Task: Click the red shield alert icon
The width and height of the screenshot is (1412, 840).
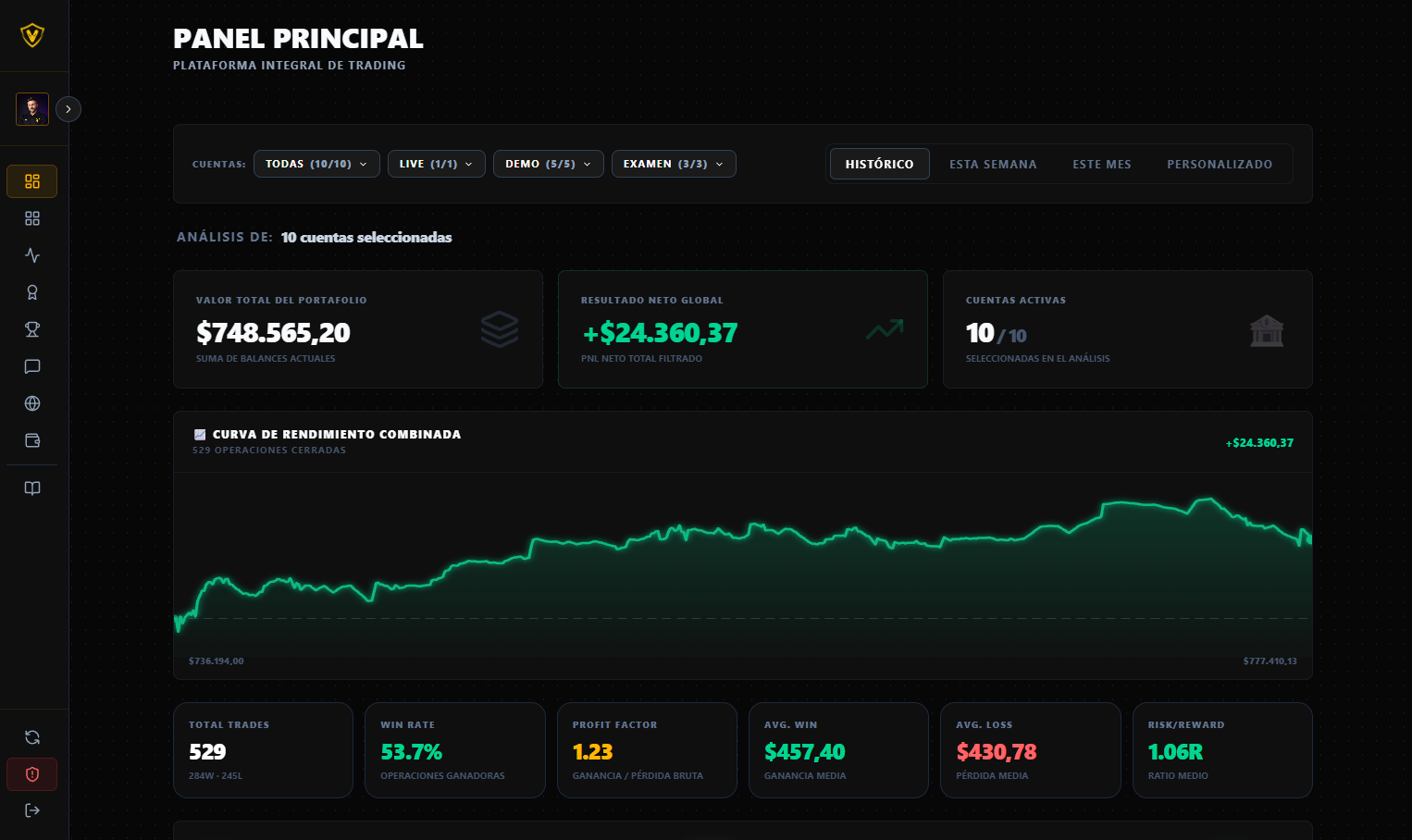Action: click(x=32, y=774)
